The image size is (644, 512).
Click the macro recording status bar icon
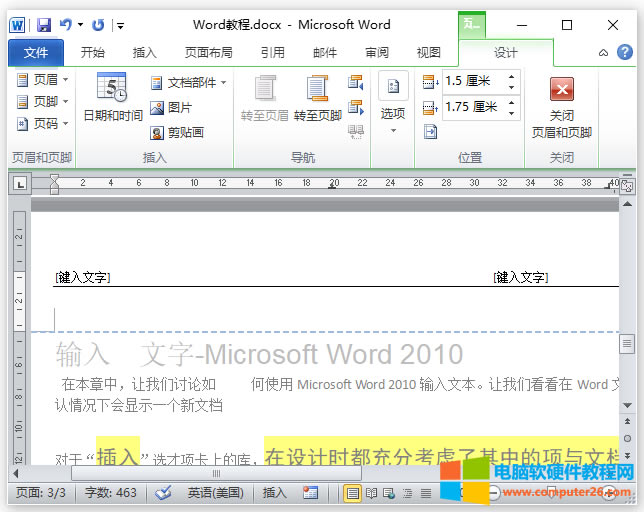[x=310, y=492]
